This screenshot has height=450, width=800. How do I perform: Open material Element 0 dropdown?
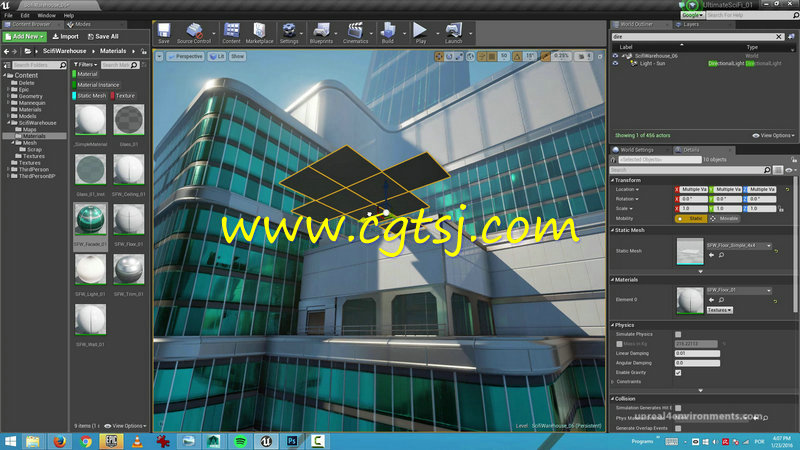coord(739,290)
